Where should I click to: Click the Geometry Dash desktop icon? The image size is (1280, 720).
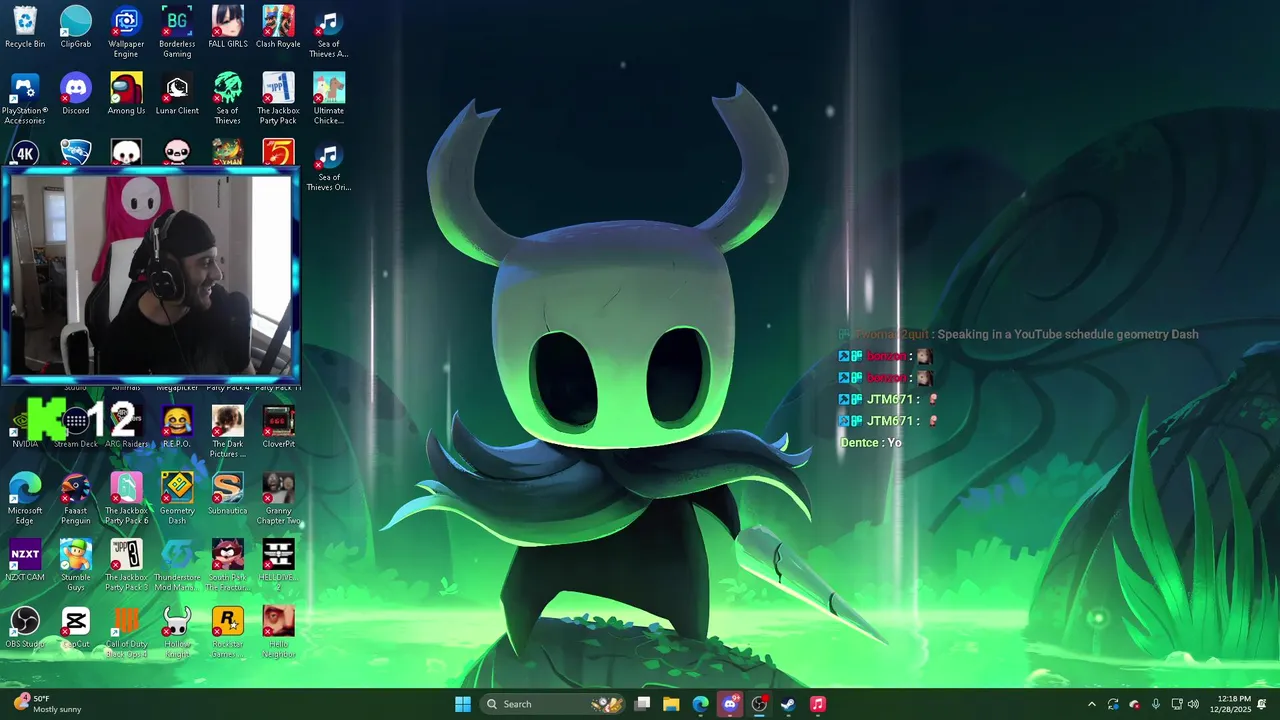[177, 499]
